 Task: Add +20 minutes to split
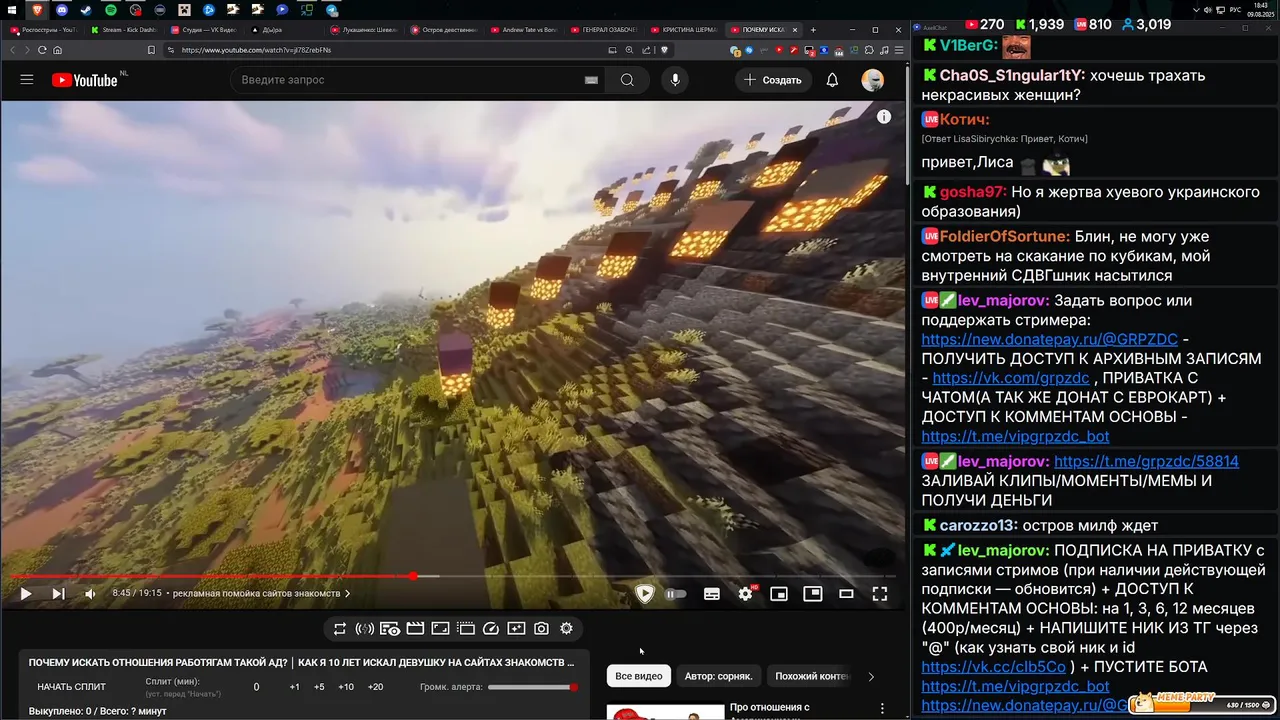tap(375, 687)
